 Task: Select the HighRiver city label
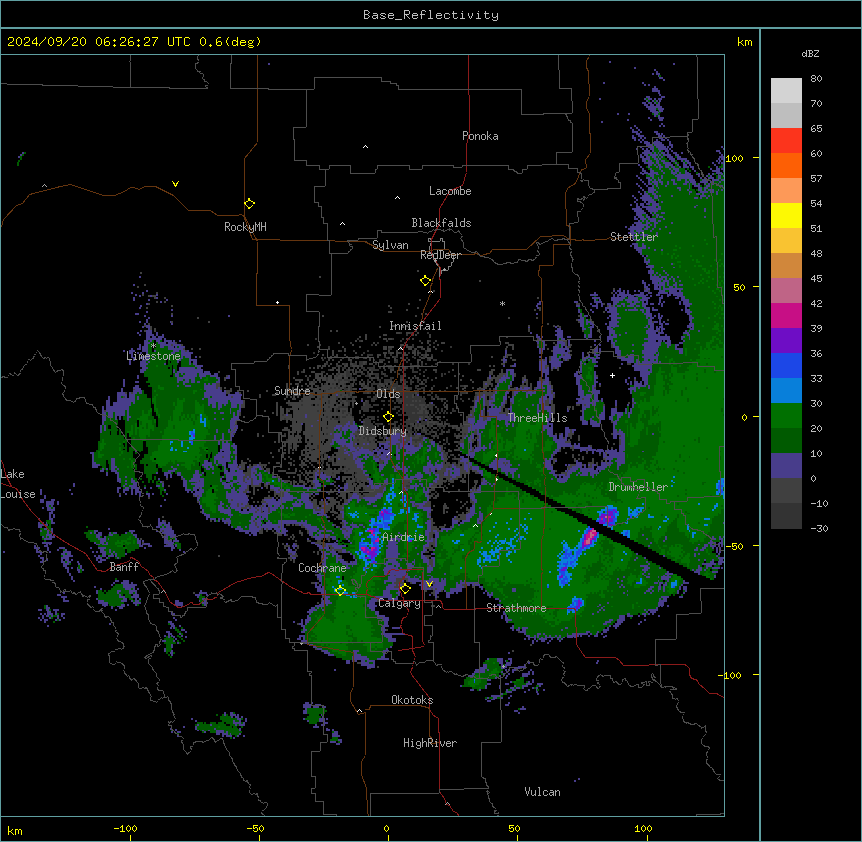coord(430,743)
